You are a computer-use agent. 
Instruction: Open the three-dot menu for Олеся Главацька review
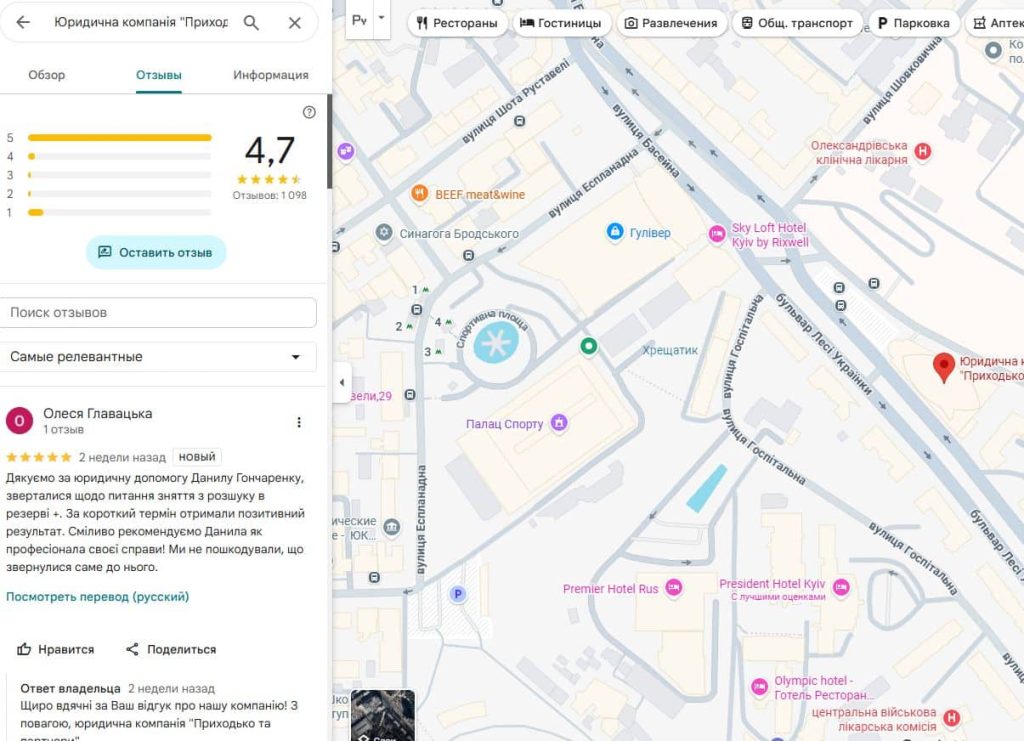[x=299, y=422]
